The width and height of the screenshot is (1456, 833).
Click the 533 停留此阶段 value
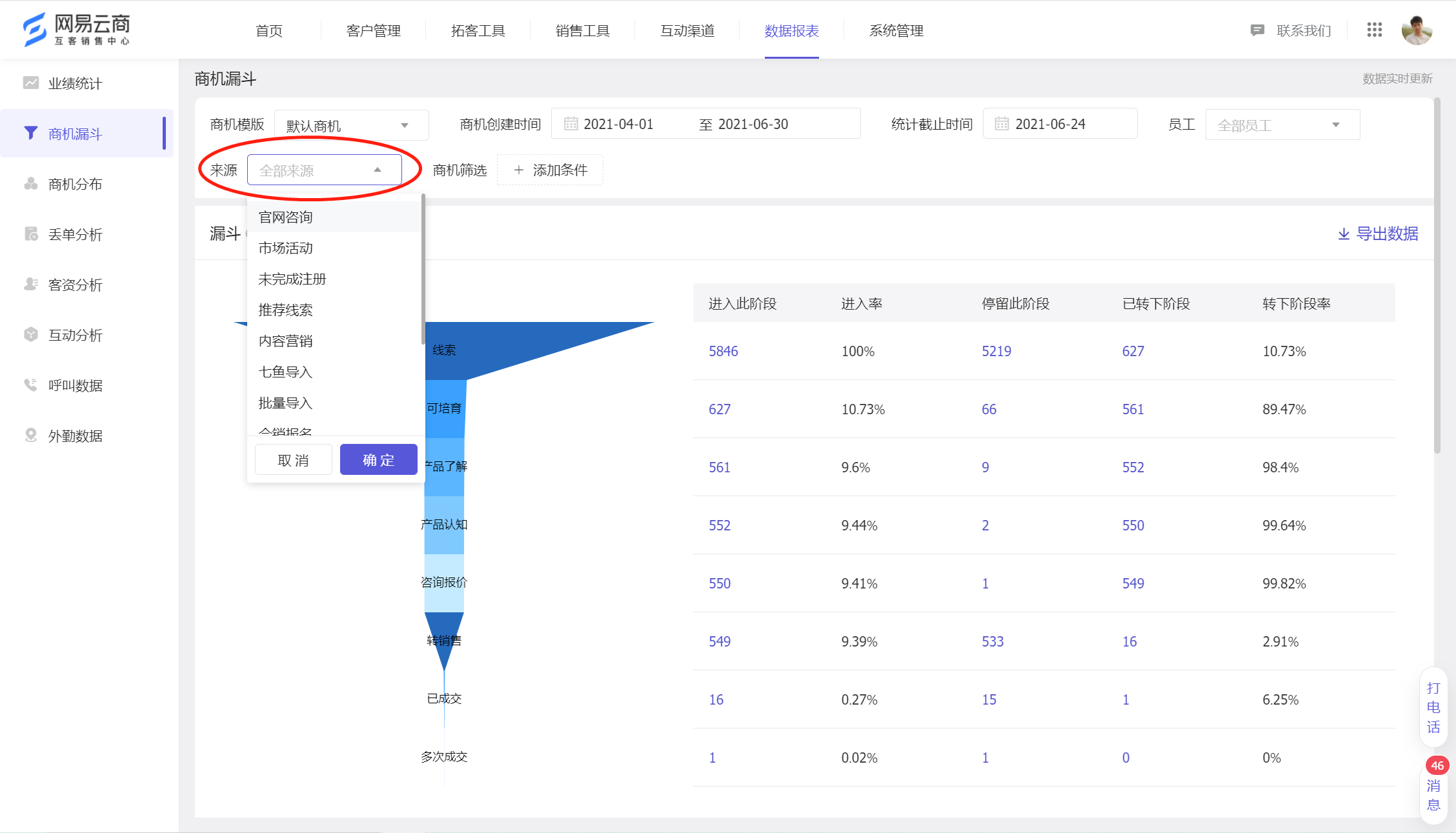coord(993,641)
